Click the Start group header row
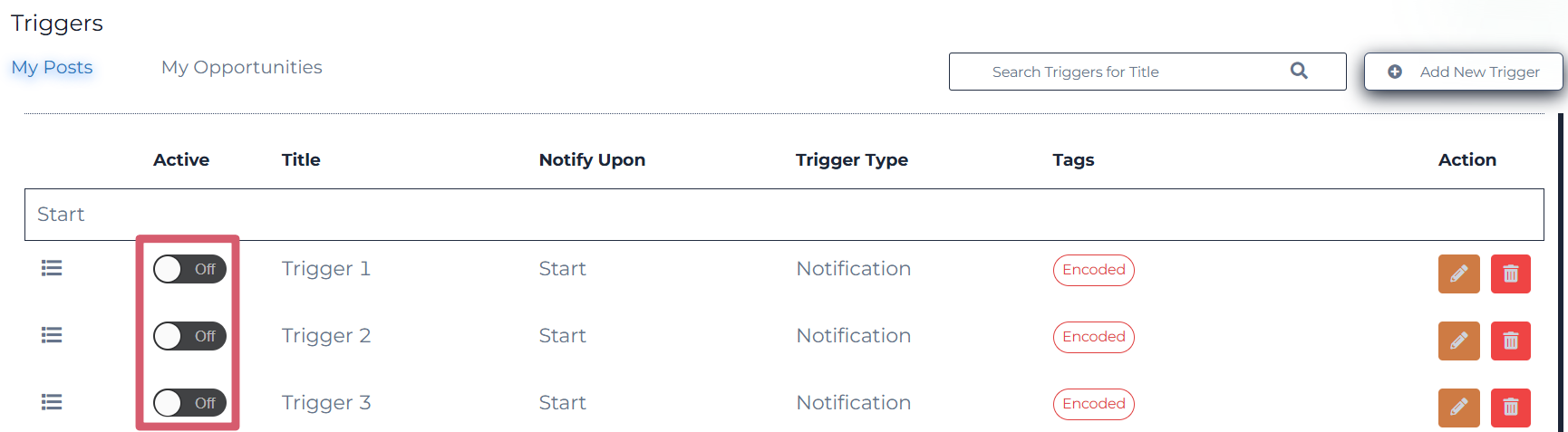The width and height of the screenshot is (1568, 432). click(784, 215)
